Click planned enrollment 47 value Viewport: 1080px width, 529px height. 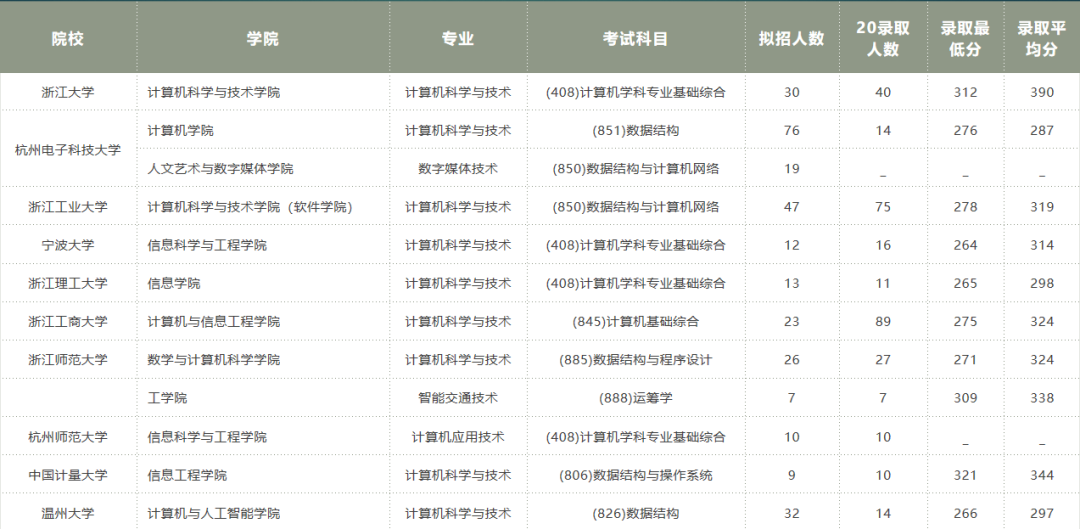[x=792, y=207]
